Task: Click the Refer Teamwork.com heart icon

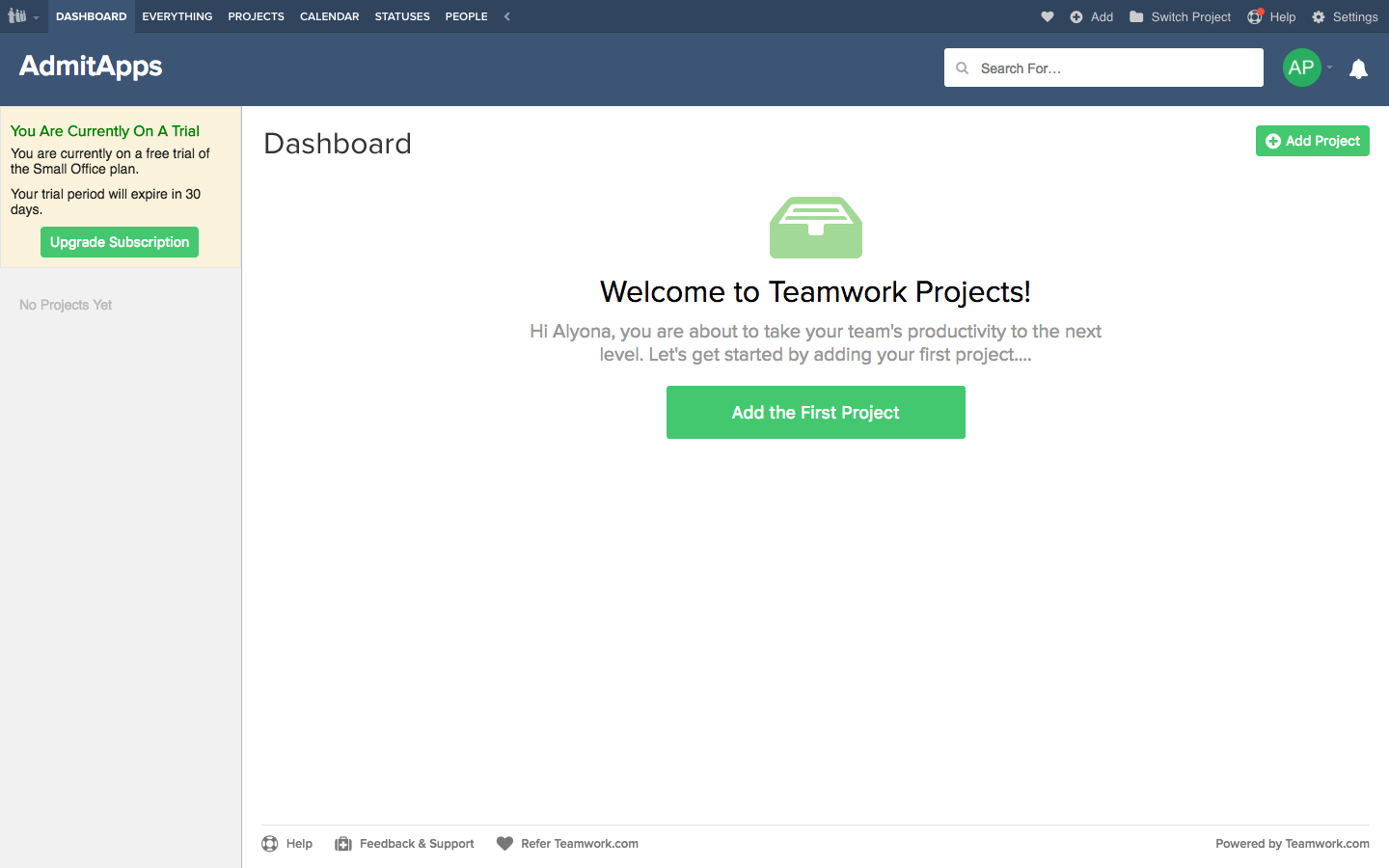Action: 504,843
